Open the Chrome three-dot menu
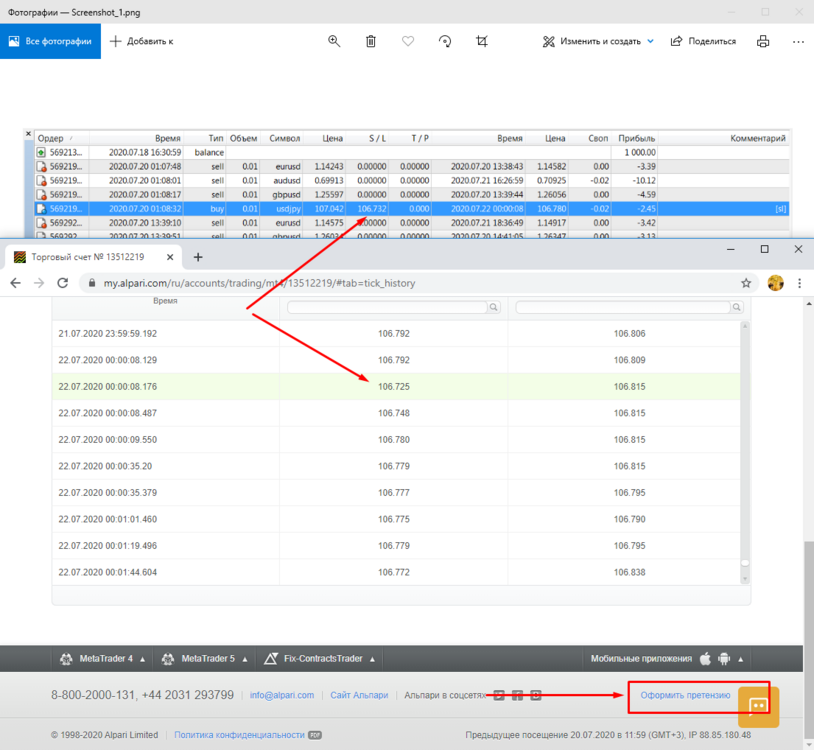Screen dimensions: 814x750 (x=799, y=283)
